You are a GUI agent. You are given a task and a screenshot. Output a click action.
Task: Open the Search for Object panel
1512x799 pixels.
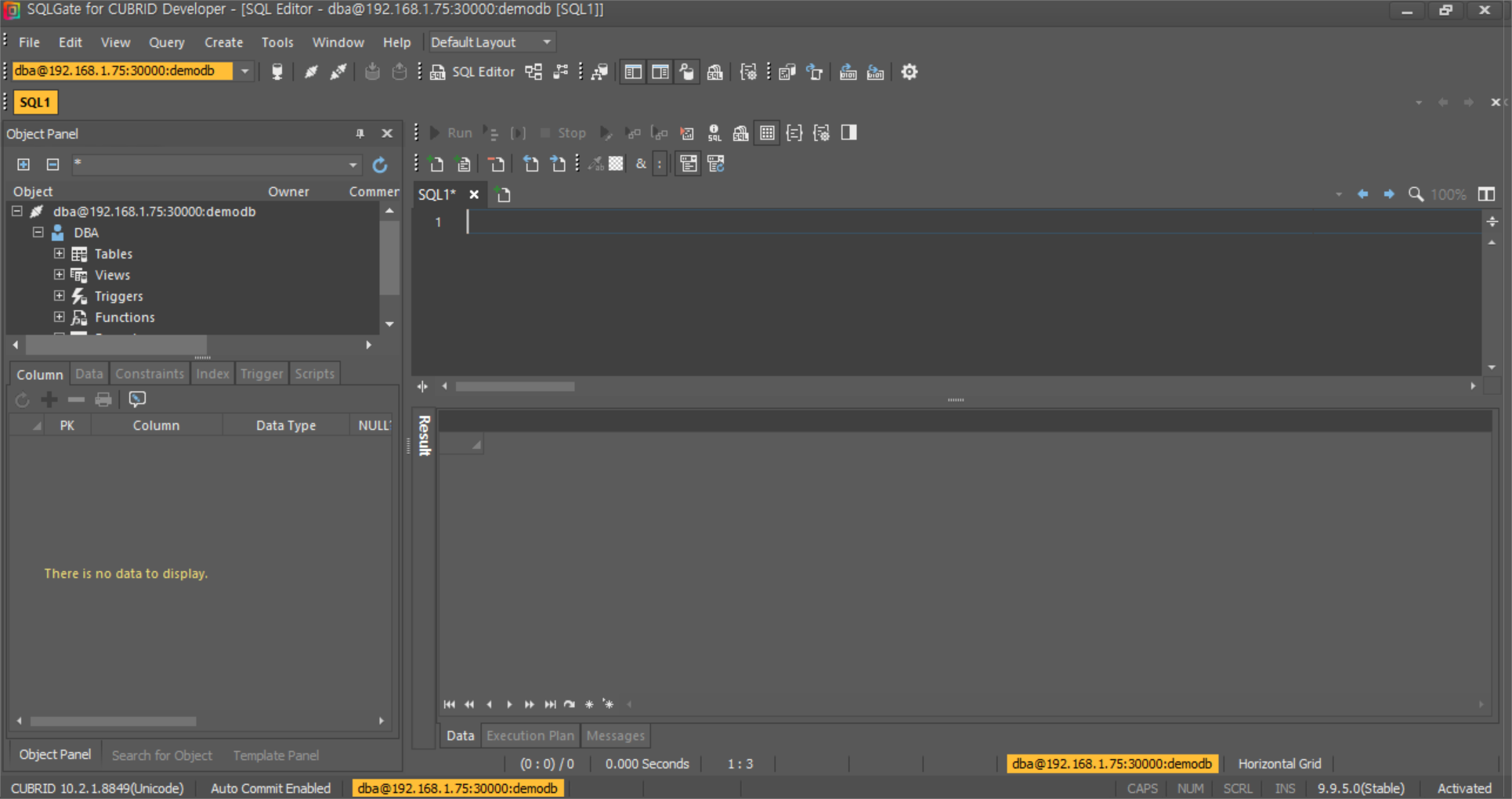point(161,755)
